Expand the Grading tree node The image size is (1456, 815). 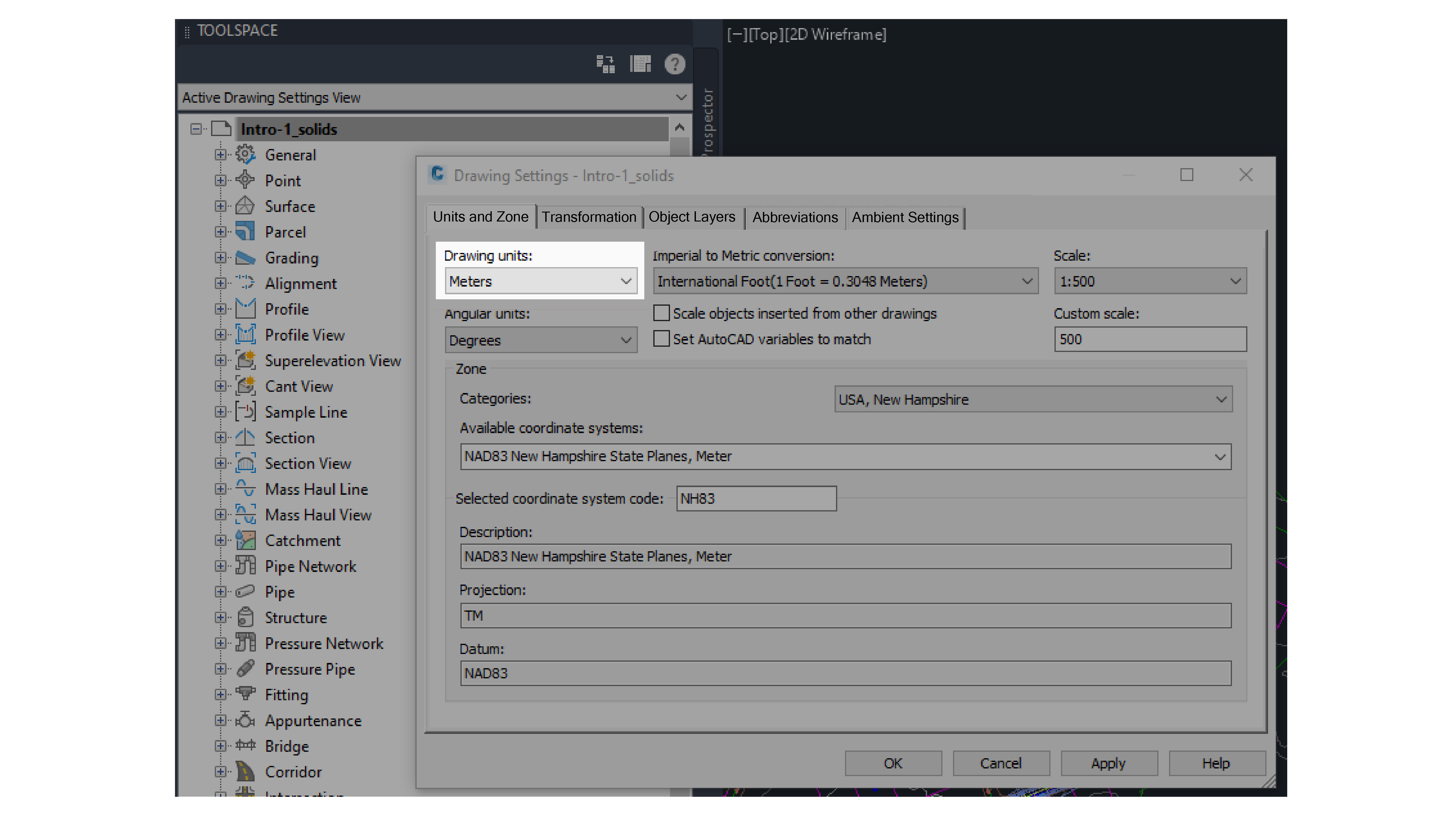coord(220,258)
